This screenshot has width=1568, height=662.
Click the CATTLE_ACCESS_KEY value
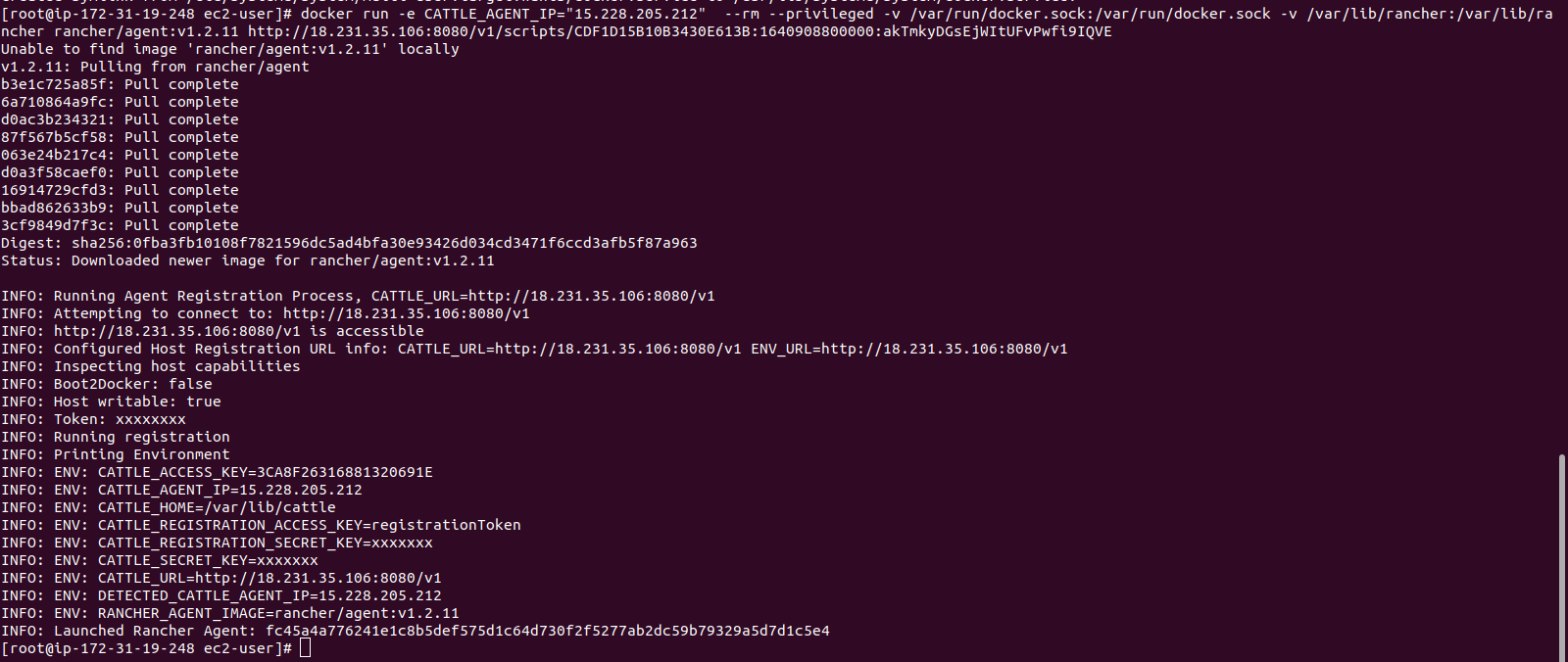(345, 472)
